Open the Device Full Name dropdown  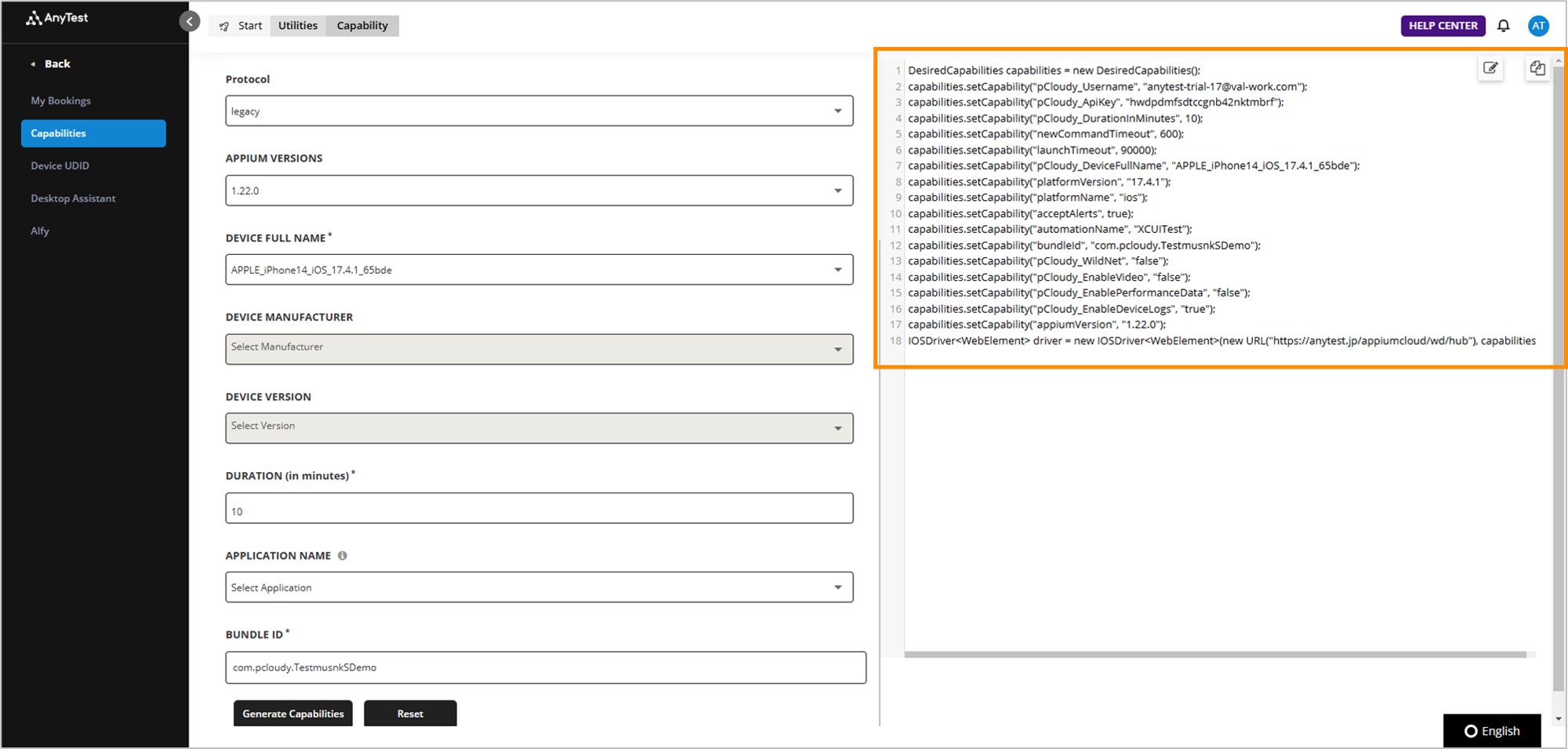[x=539, y=270]
